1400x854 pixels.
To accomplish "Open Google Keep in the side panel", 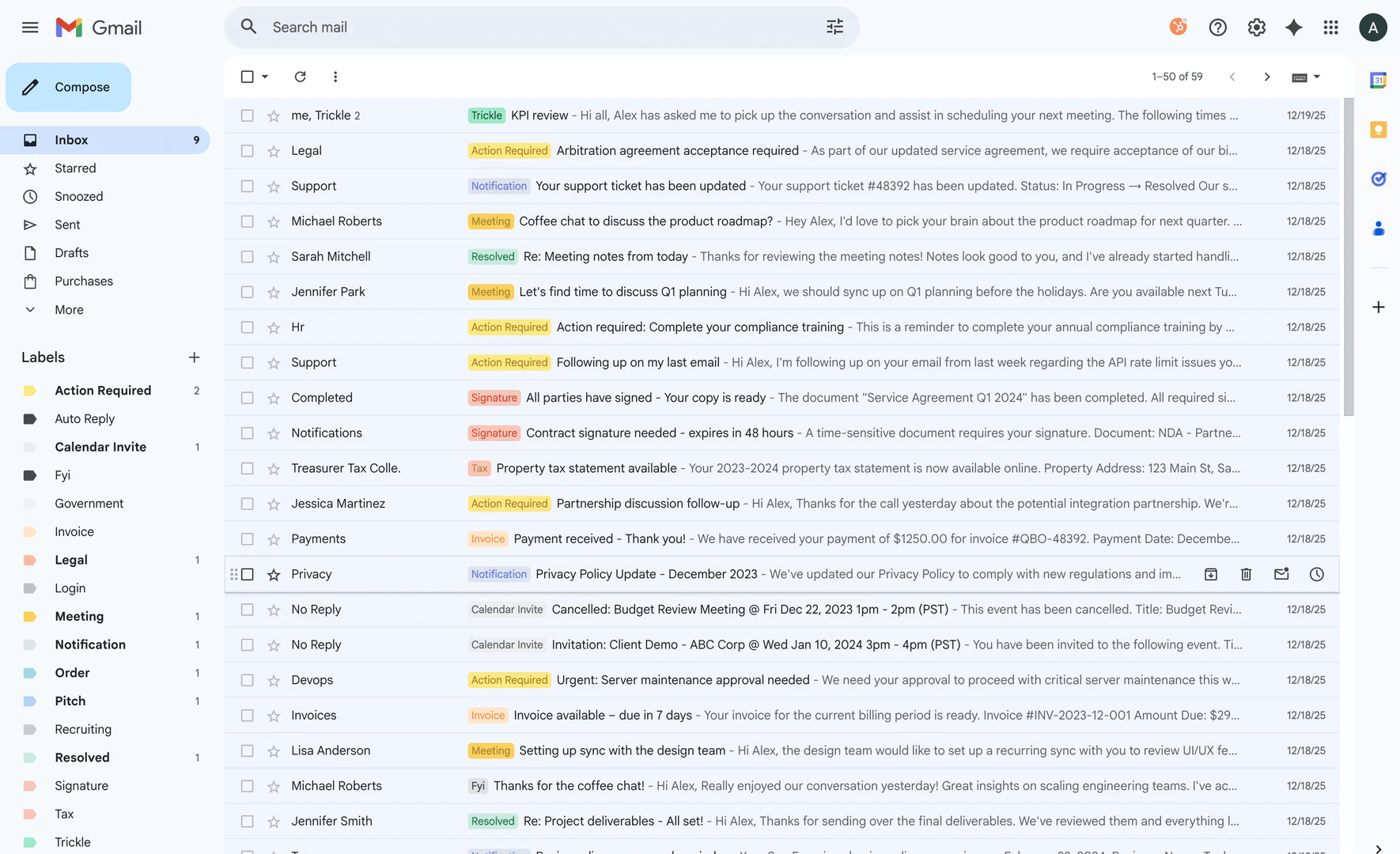I will 1379,130.
